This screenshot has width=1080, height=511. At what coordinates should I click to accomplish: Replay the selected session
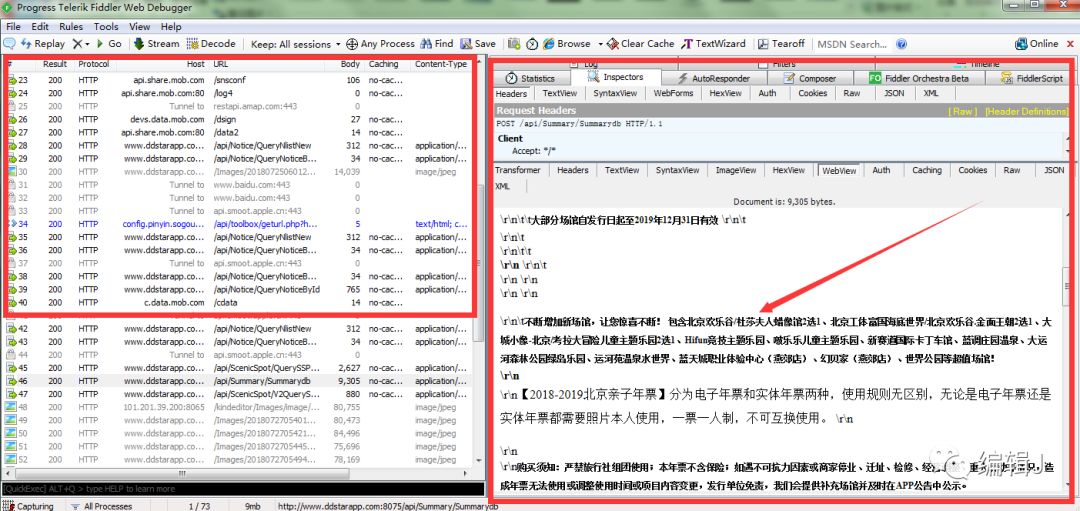pyautogui.click(x=43, y=43)
